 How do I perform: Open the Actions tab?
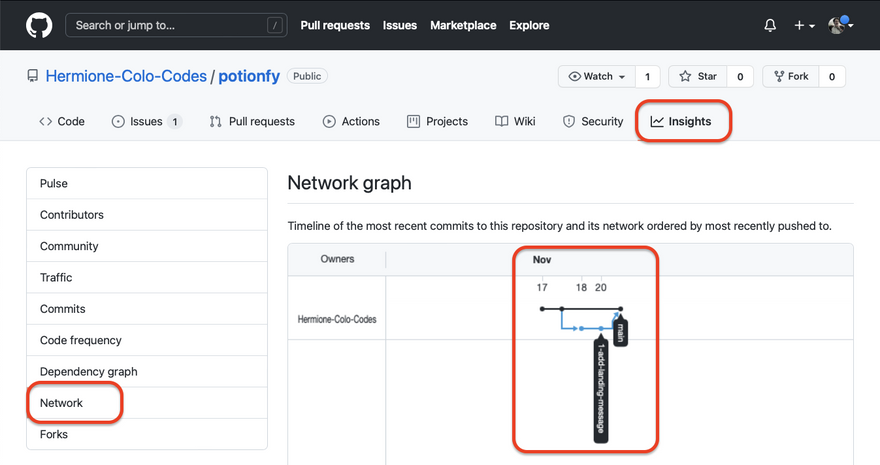pos(351,121)
